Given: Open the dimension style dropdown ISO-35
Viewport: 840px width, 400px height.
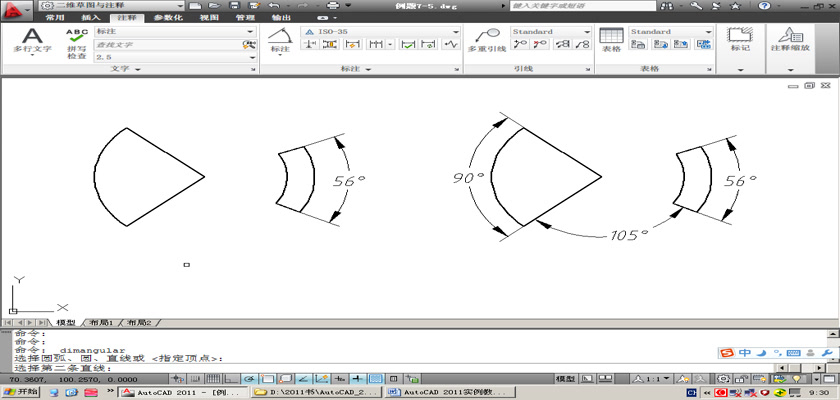Looking at the screenshot, I should coord(380,32).
